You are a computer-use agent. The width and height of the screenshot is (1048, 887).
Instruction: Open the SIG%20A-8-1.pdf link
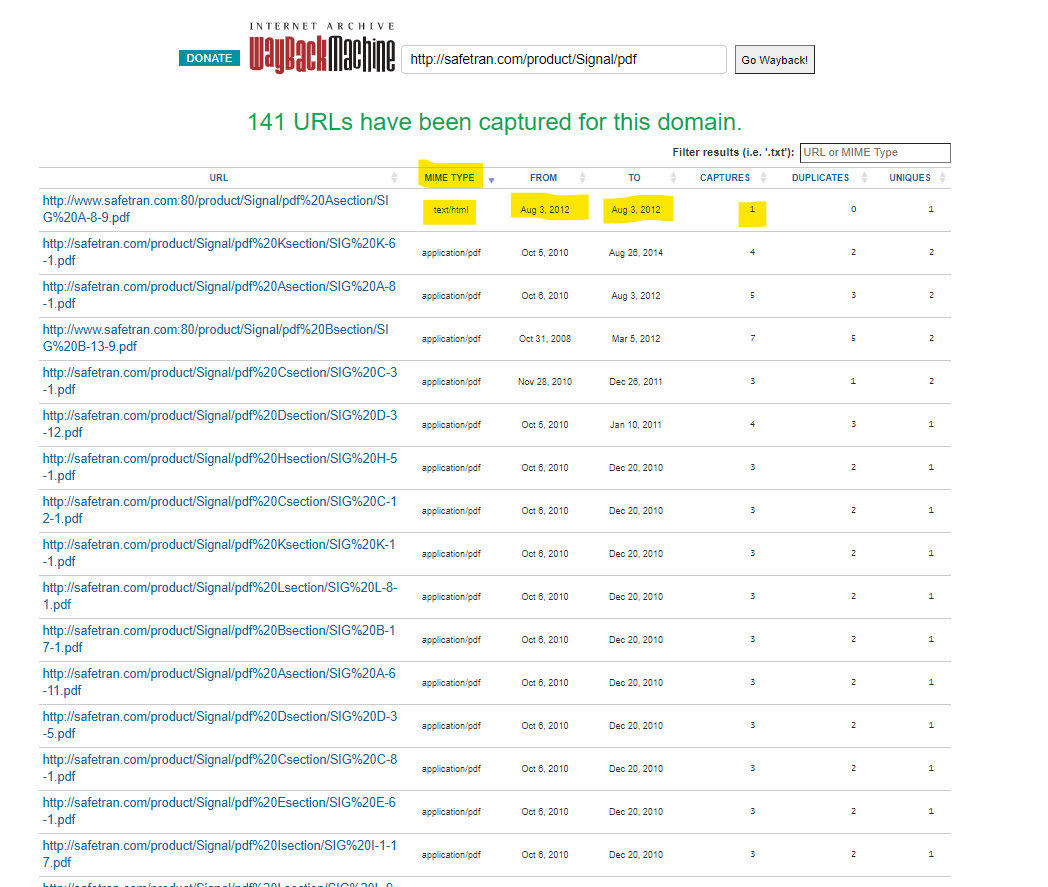(x=219, y=295)
